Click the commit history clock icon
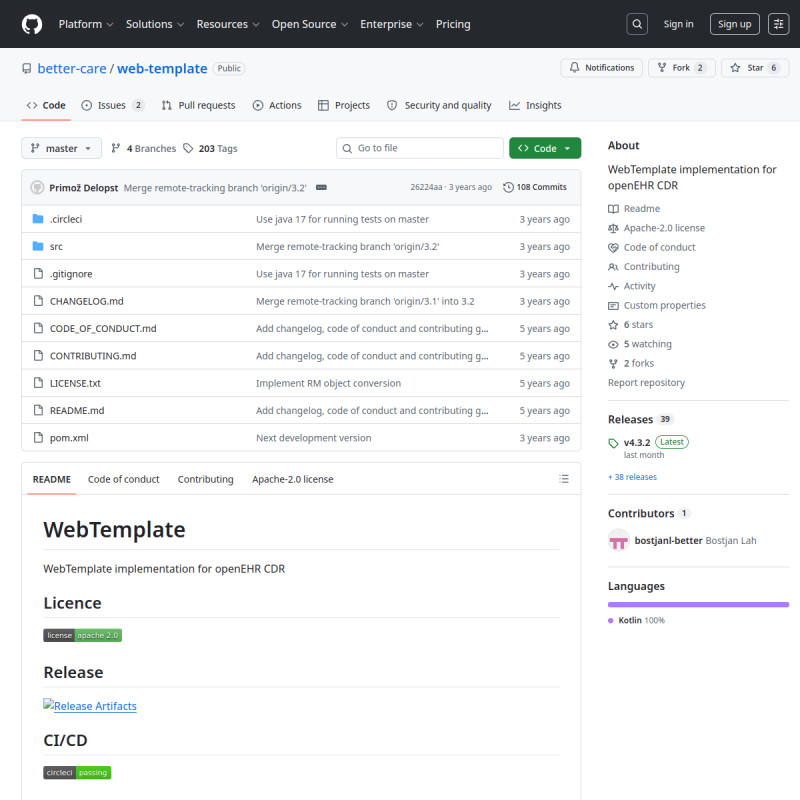The height and width of the screenshot is (800, 800). (508, 187)
